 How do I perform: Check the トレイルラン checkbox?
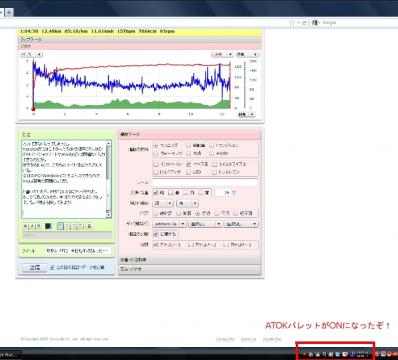tap(214, 172)
